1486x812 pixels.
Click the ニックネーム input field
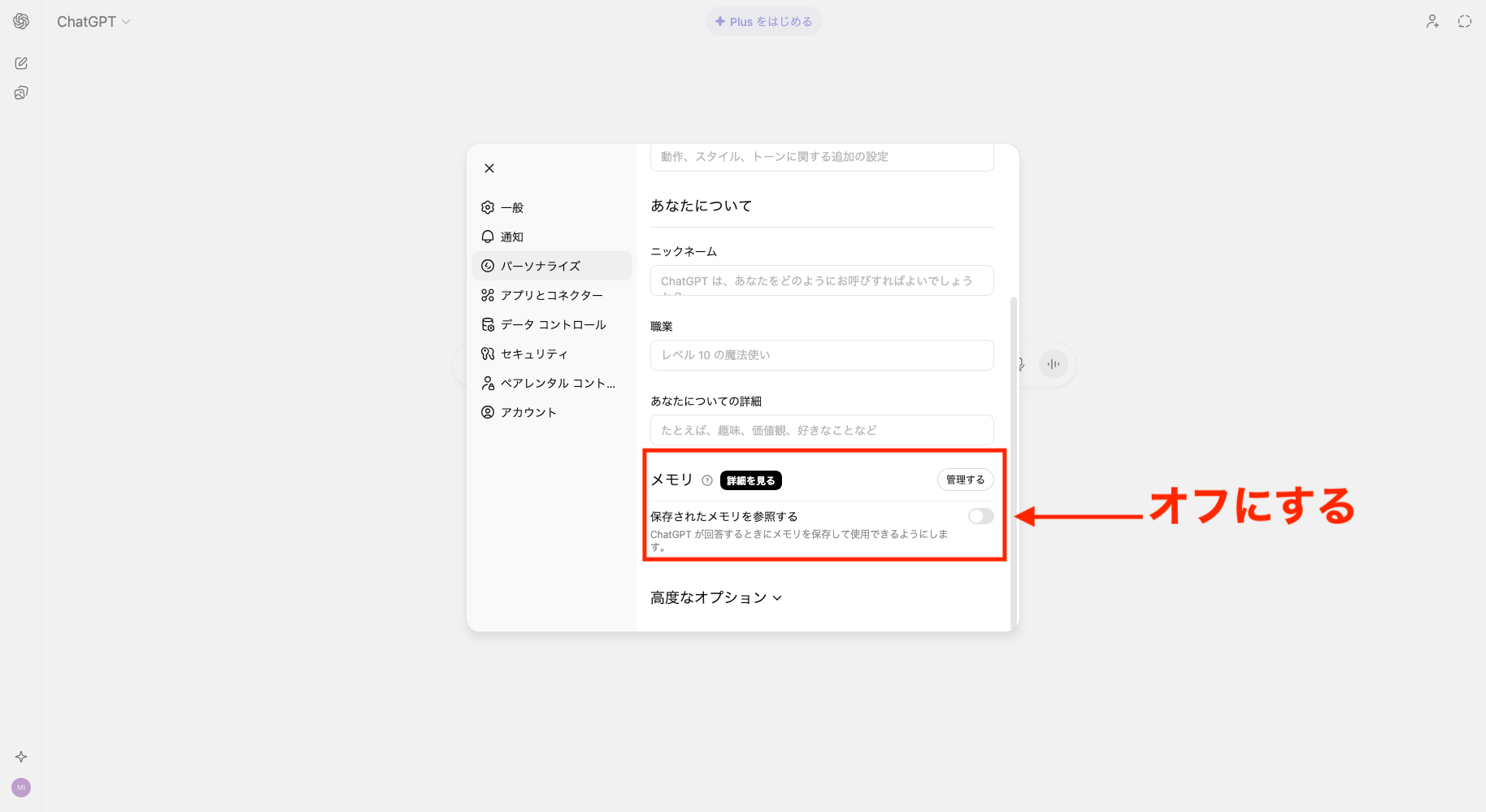[x=821, y=280]
